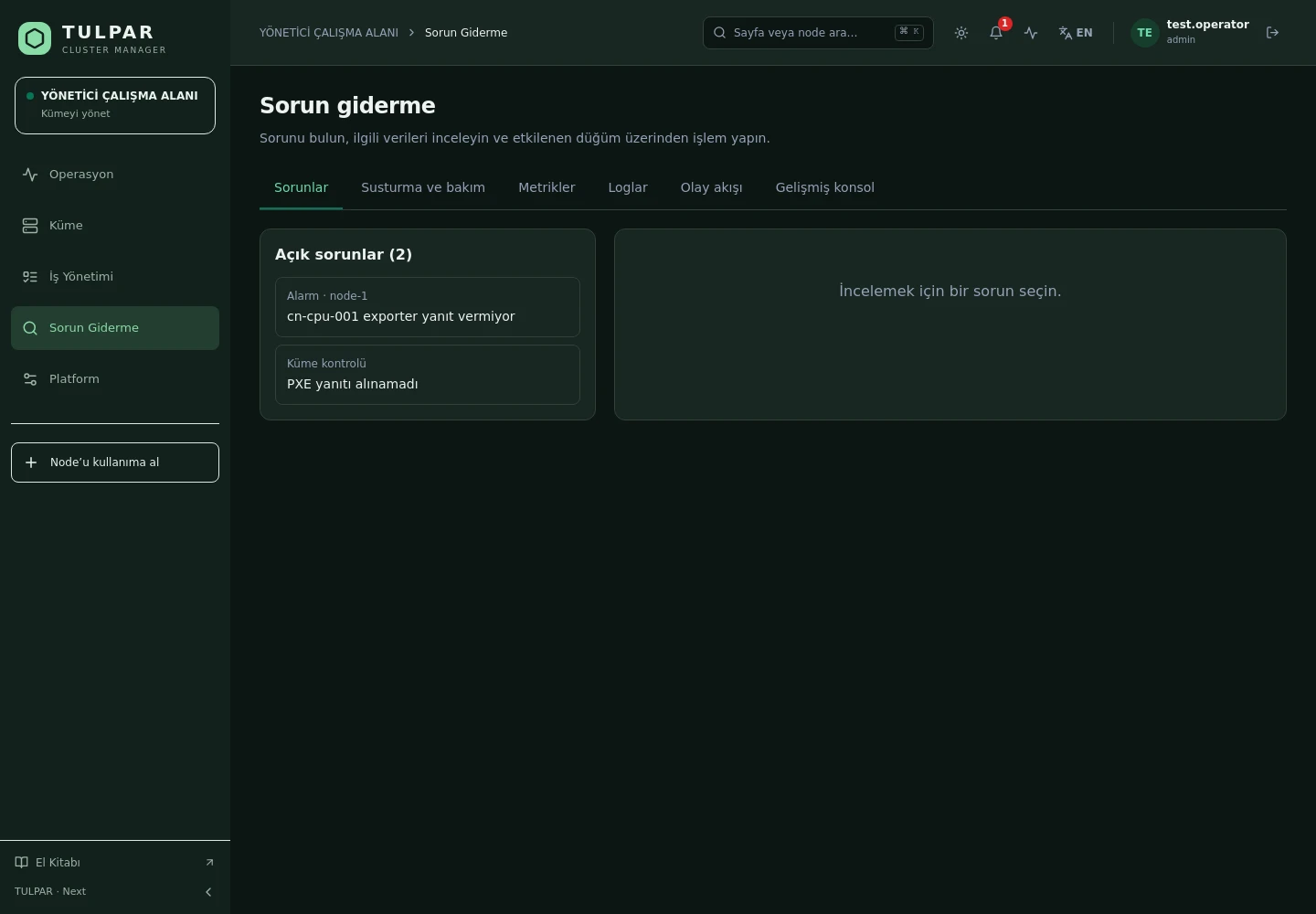Open the Metrikler tab

[547, 187]
